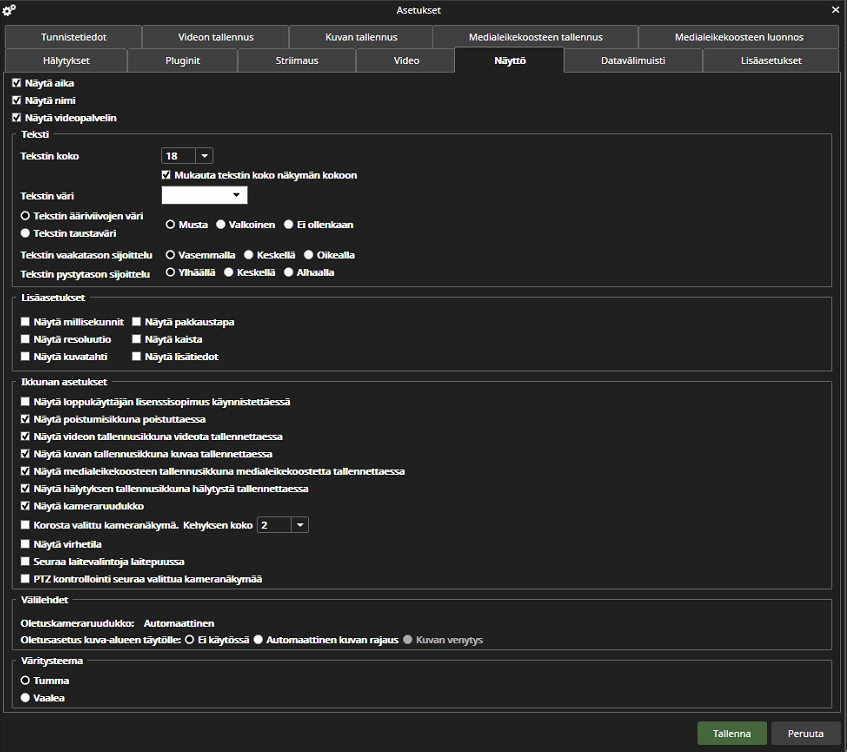847x752 pixels.
Task: Check Näytä loppukäyttäjän lisenssisopimus käynnistettäessä
Action: click(25, 402)
